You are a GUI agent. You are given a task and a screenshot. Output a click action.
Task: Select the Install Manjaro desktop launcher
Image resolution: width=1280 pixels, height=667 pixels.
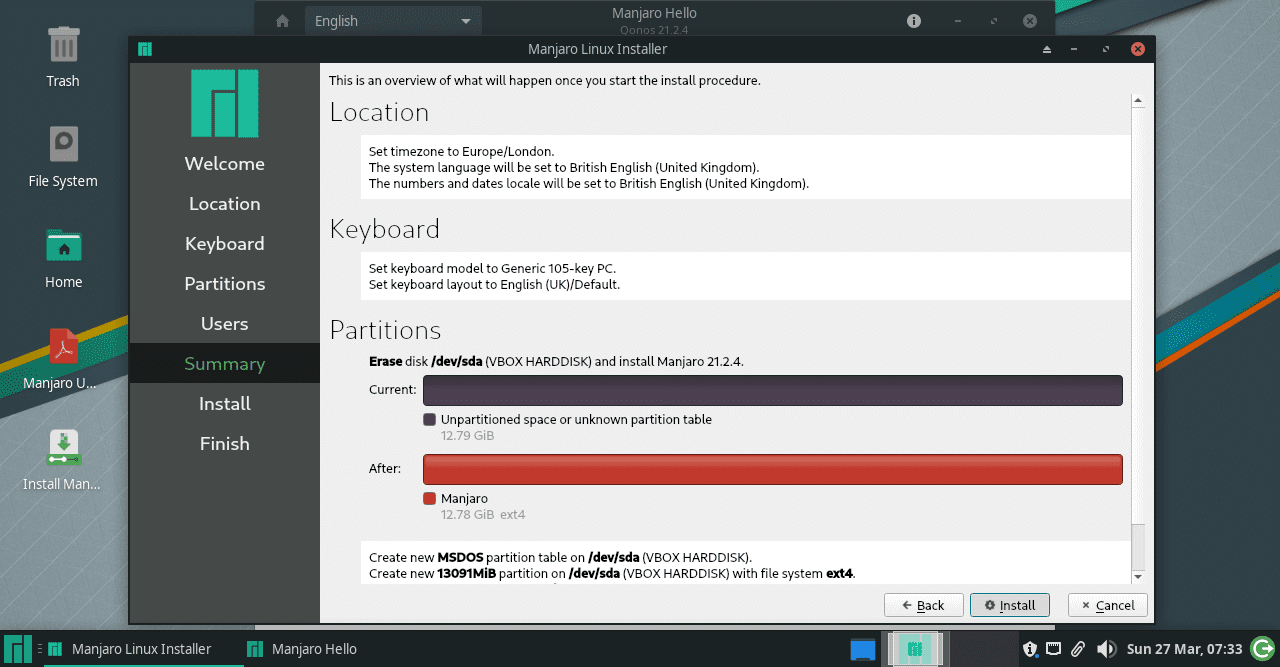[63, 448]
